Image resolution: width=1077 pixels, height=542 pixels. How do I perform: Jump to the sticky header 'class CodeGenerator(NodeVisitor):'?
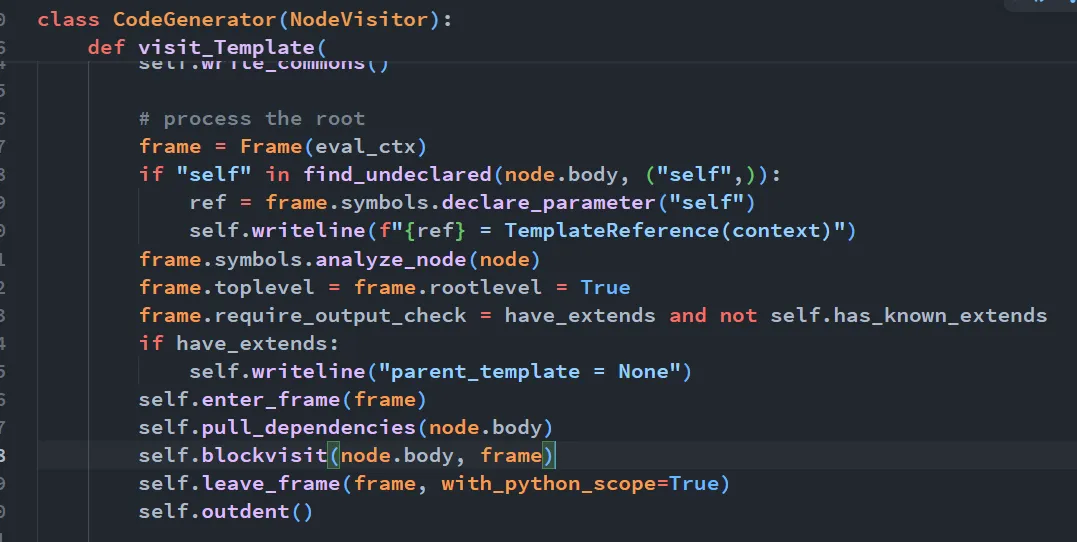pos(245,19)
